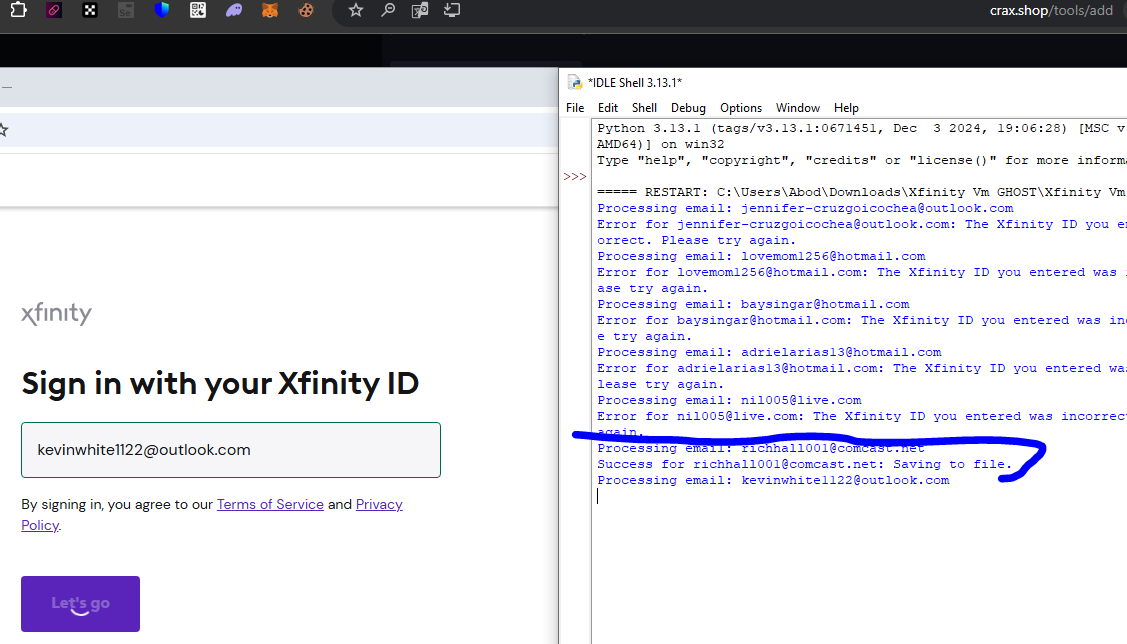
Task: Click the pink pill extension icon
Action: coord(54,11)
